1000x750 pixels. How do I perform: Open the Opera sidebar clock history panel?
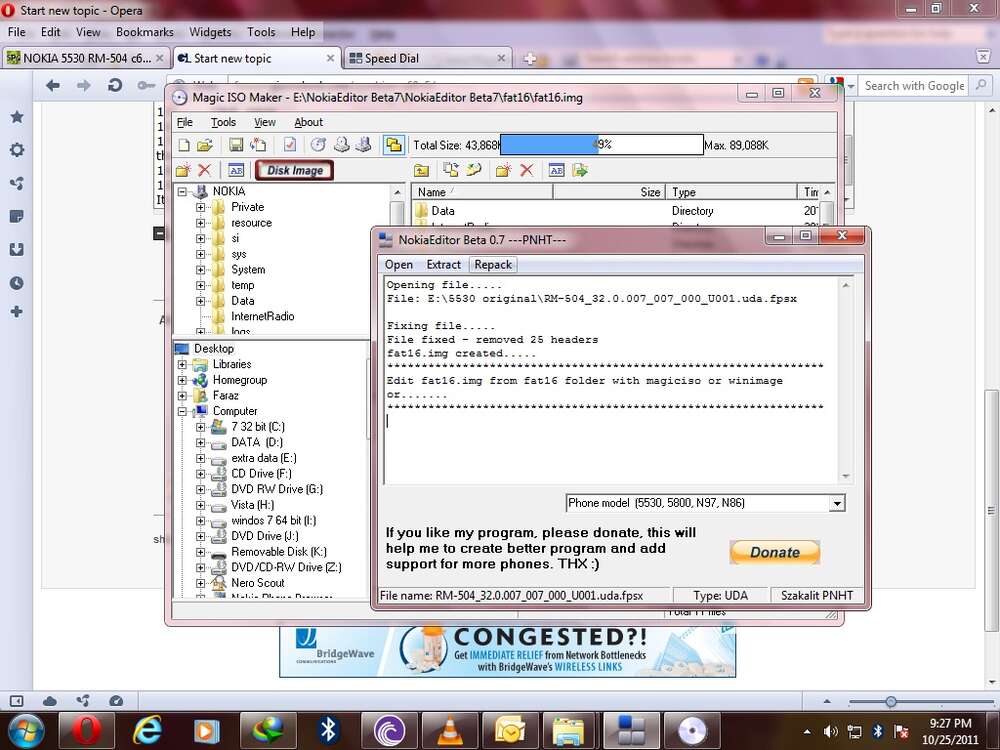(17, 283)
